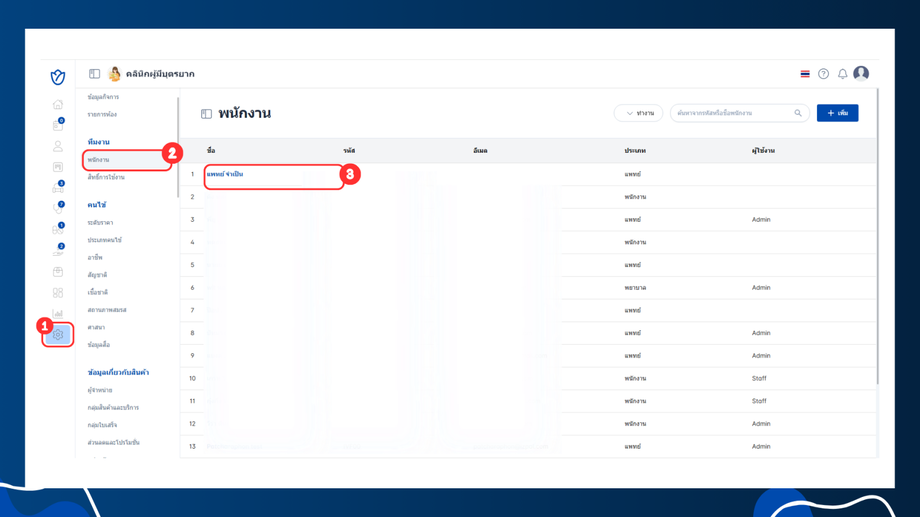Open ข้อมูลกิจการ menu item
This screenshot has width=920, height=517.
(103, 97)
